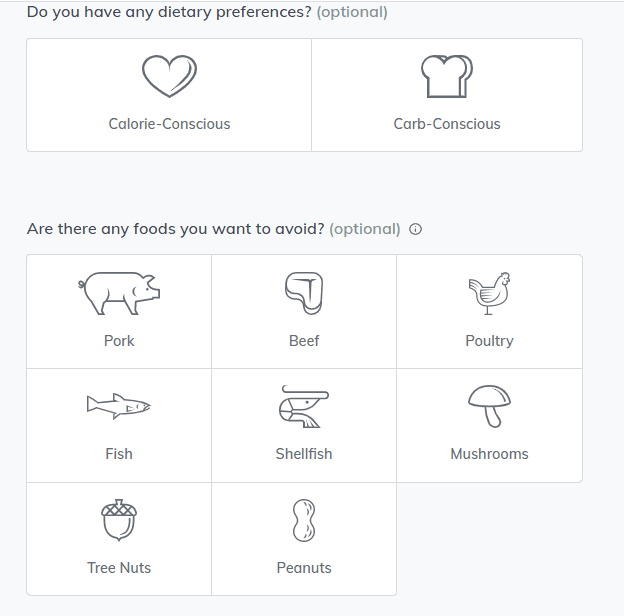Select the Pork text label to avoid

(119, 341)
